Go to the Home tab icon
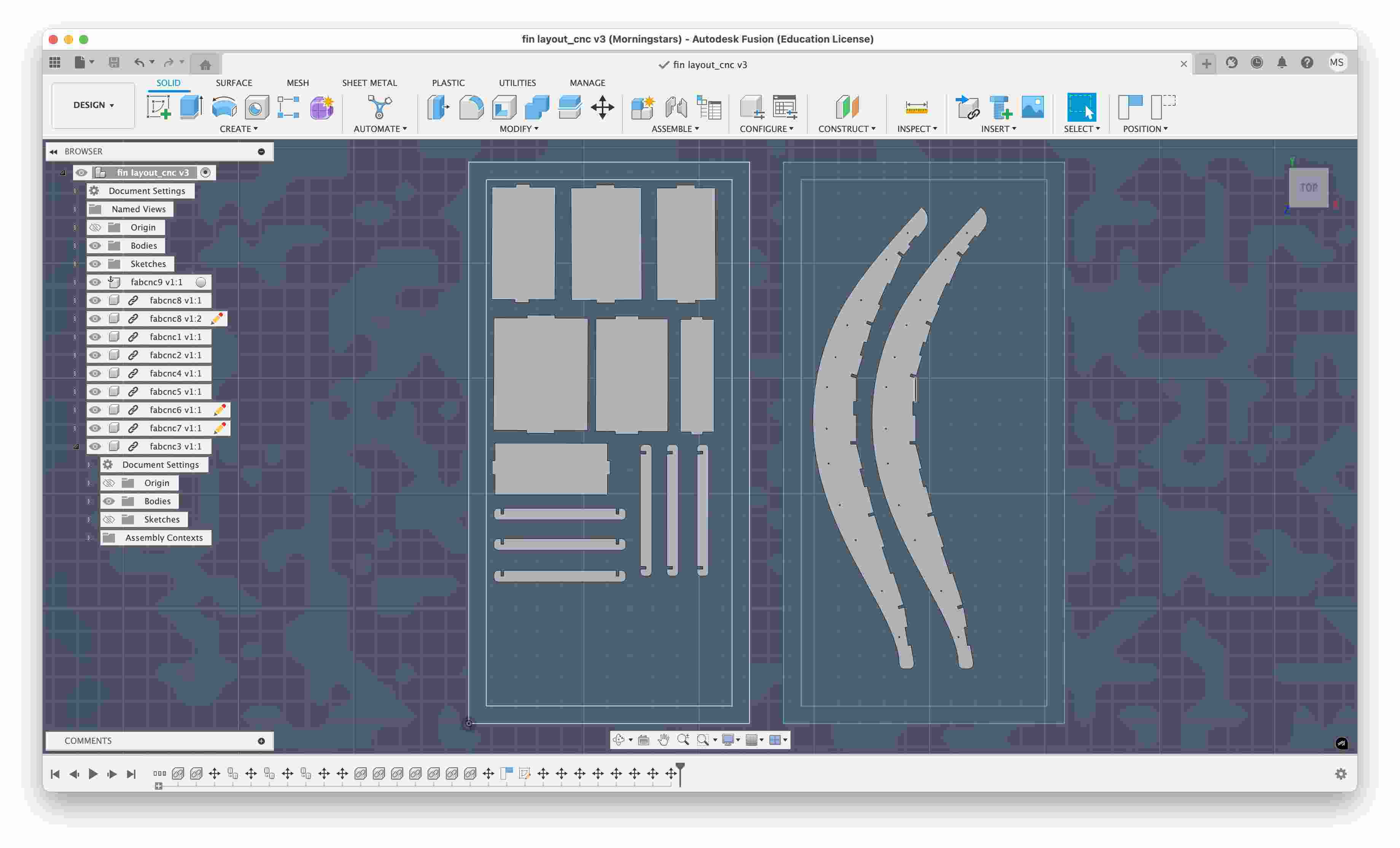The height and width of the screenshot is (848, 1400). point(205,64)
